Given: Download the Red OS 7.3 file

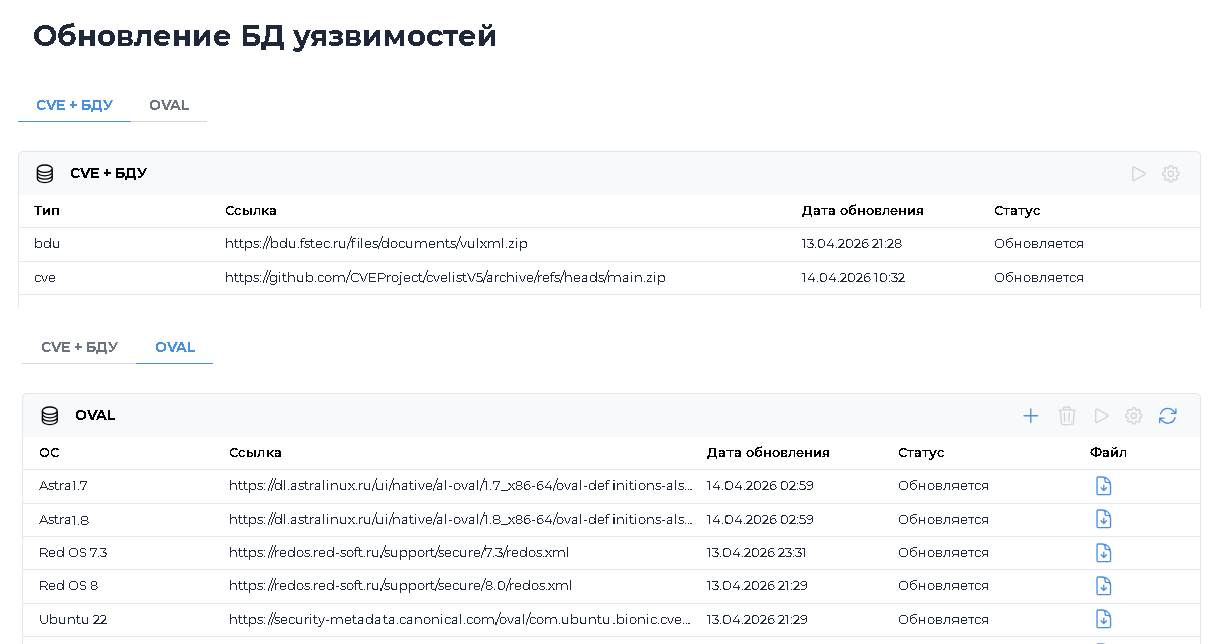Looking at the screenshot, I should [x=1103, y=552].
